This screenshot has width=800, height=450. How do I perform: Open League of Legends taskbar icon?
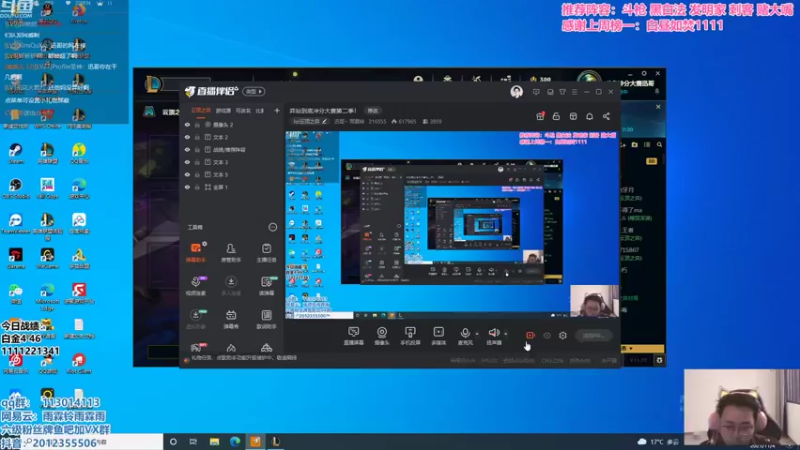pos(276,441)
